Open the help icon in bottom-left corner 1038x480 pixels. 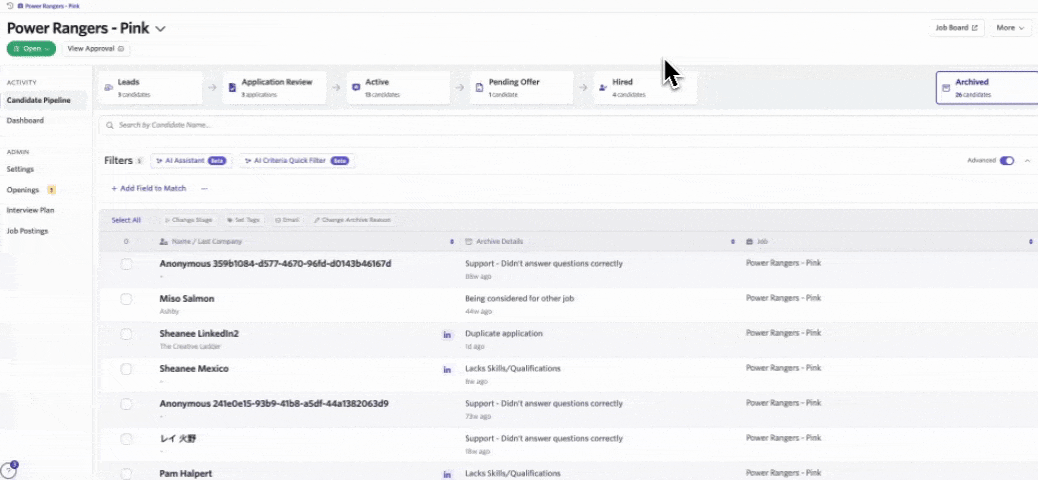pyautogui.click(x=9, y=470)
